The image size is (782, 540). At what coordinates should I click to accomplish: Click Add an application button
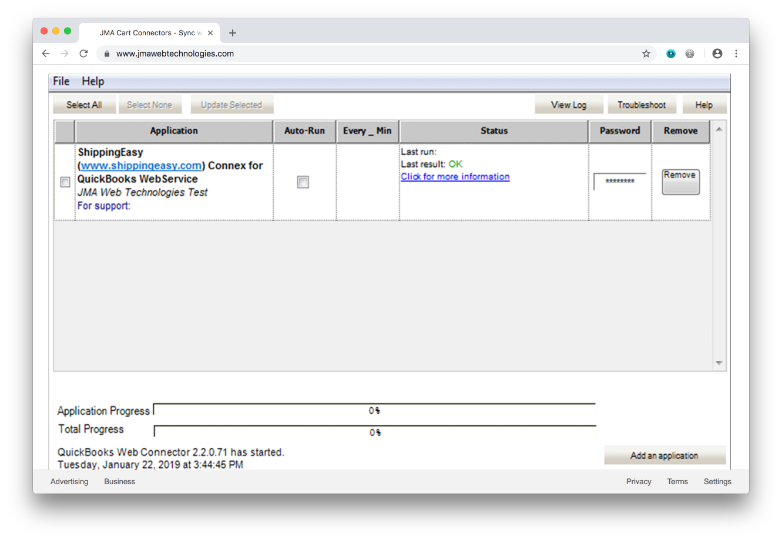pyautogui.click(x=664, y=456)
